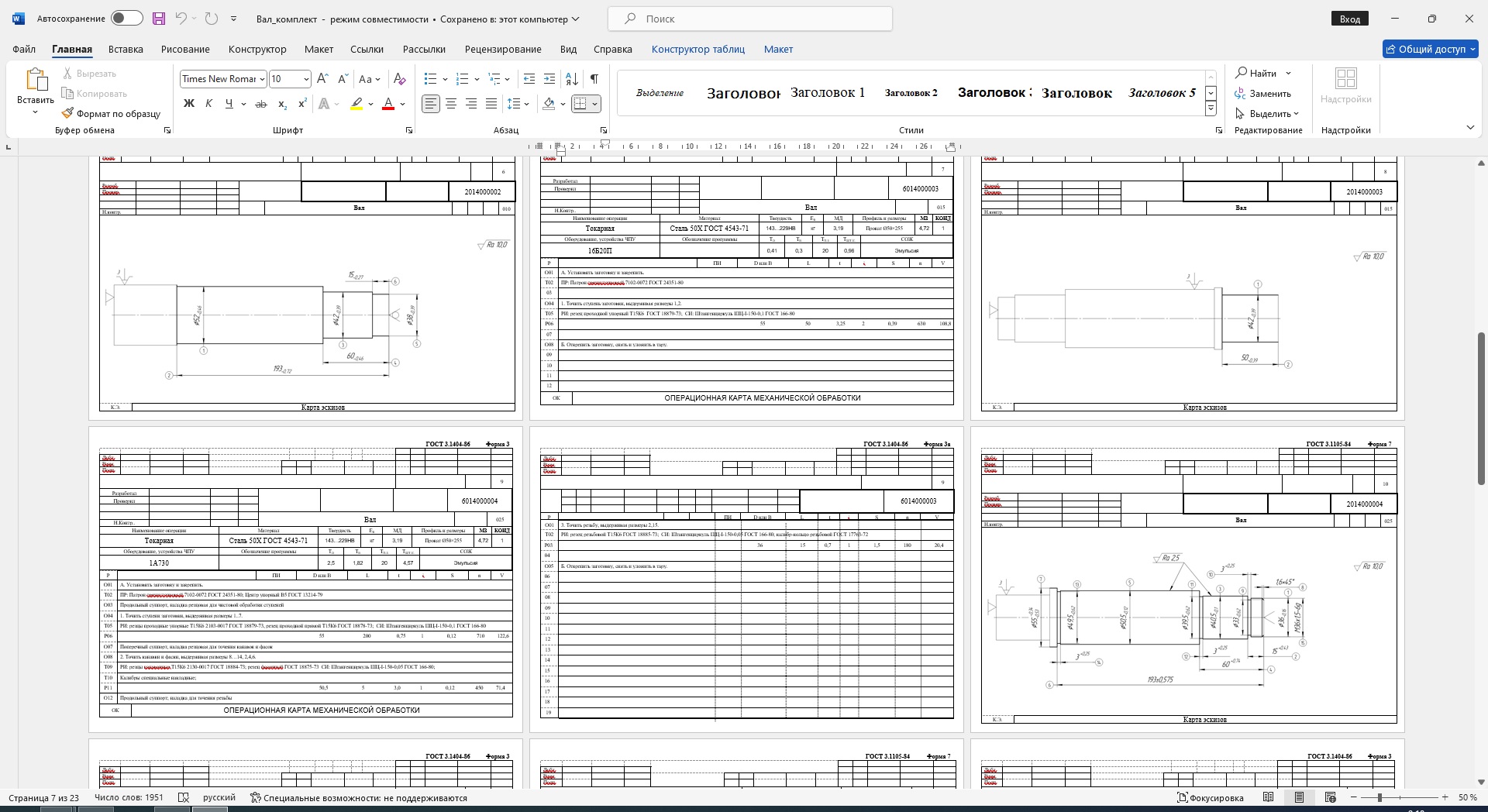Viewport: 1488px width, 812px height.
Task: Open the font name dropdown
Action: pyautogui.click(x=262, y=79)
